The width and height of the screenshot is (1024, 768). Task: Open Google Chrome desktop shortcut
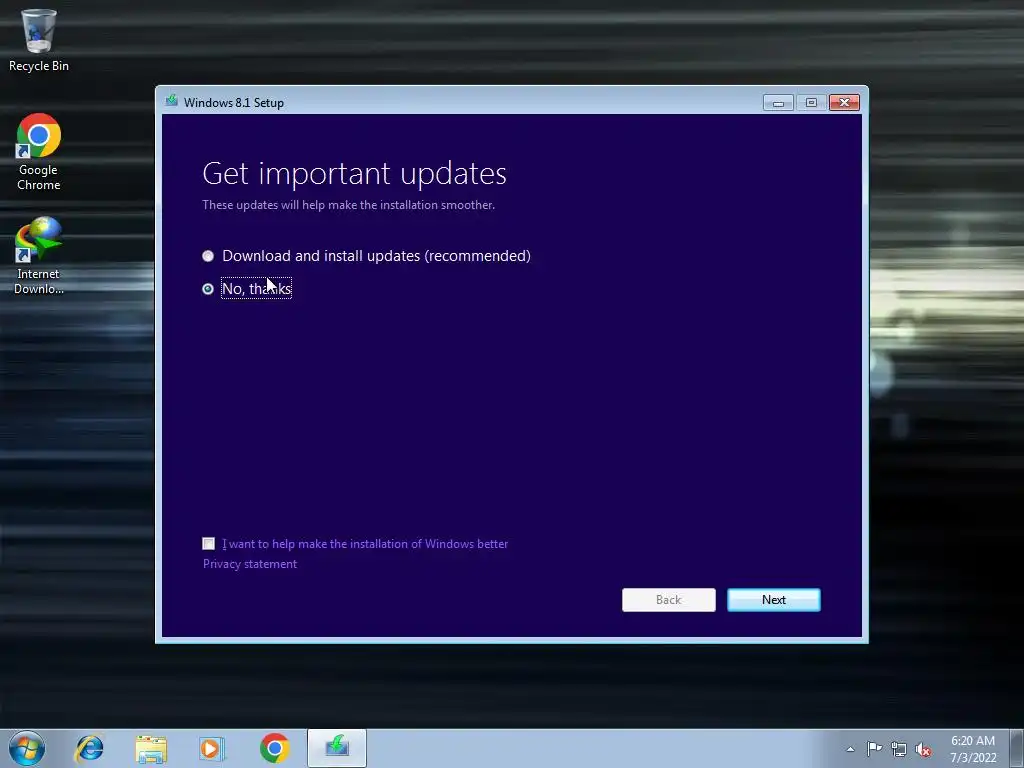click(39, 152)
